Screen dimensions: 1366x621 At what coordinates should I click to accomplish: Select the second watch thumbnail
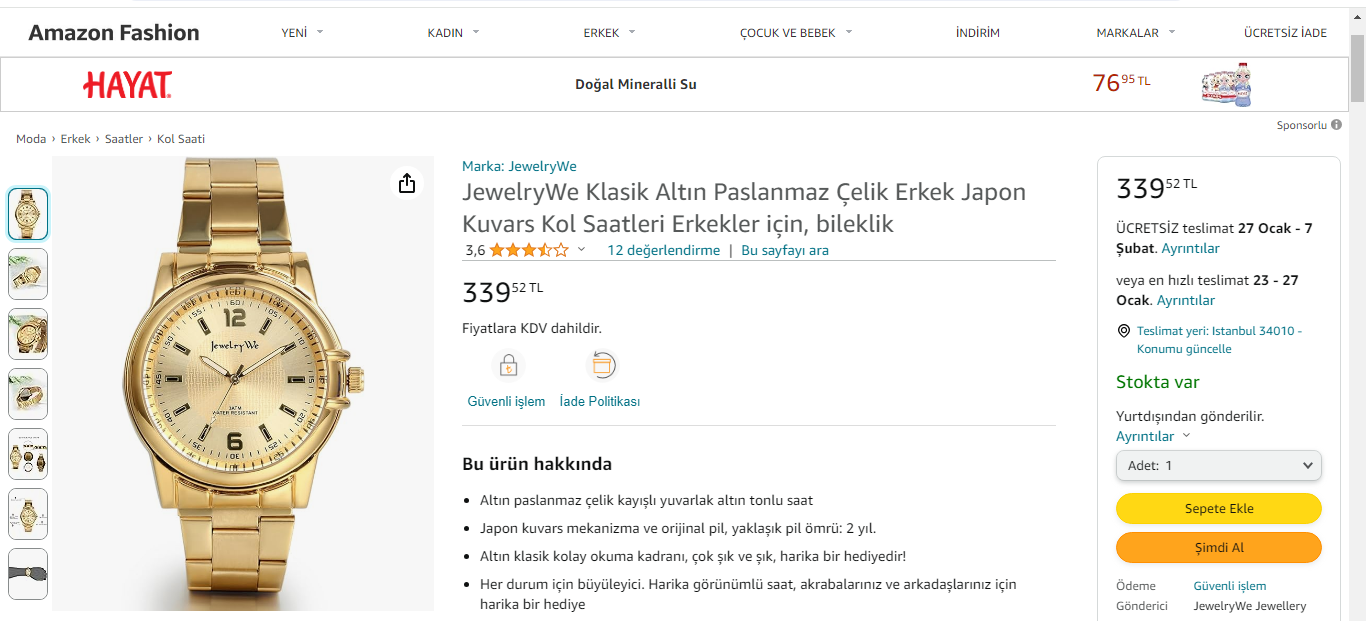[x=28, y=274]
